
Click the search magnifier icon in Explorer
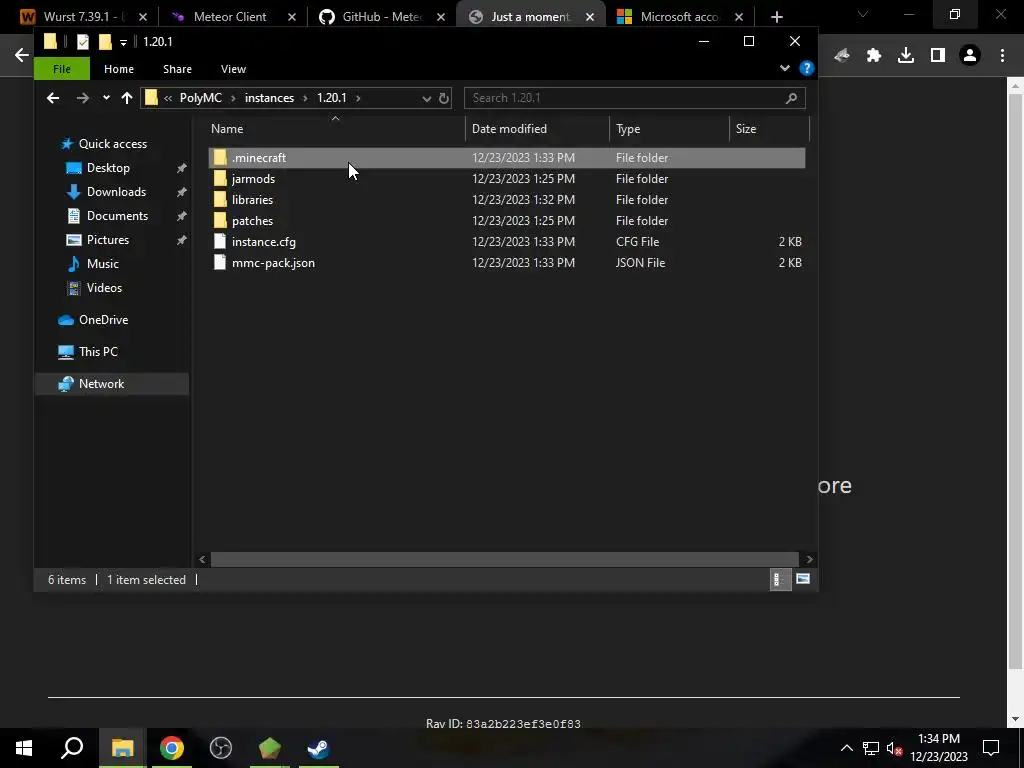[x=792, y=98]
